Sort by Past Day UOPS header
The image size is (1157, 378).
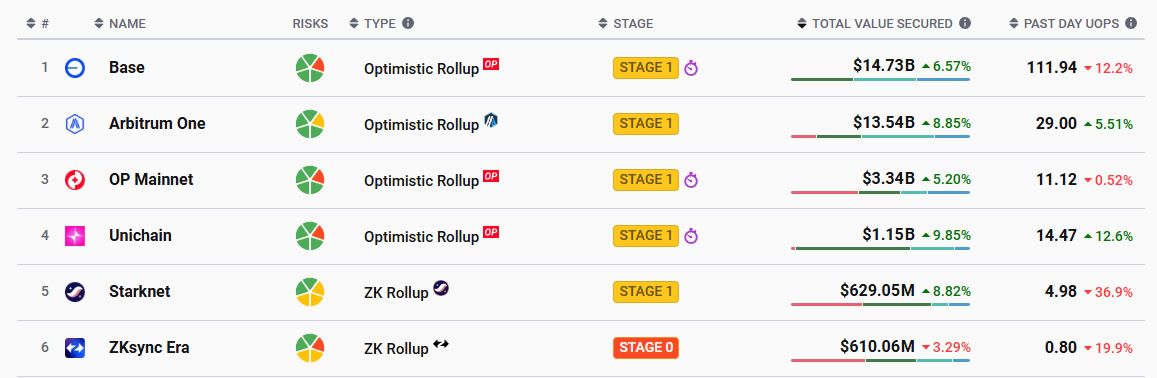[x=1066, y=24]
